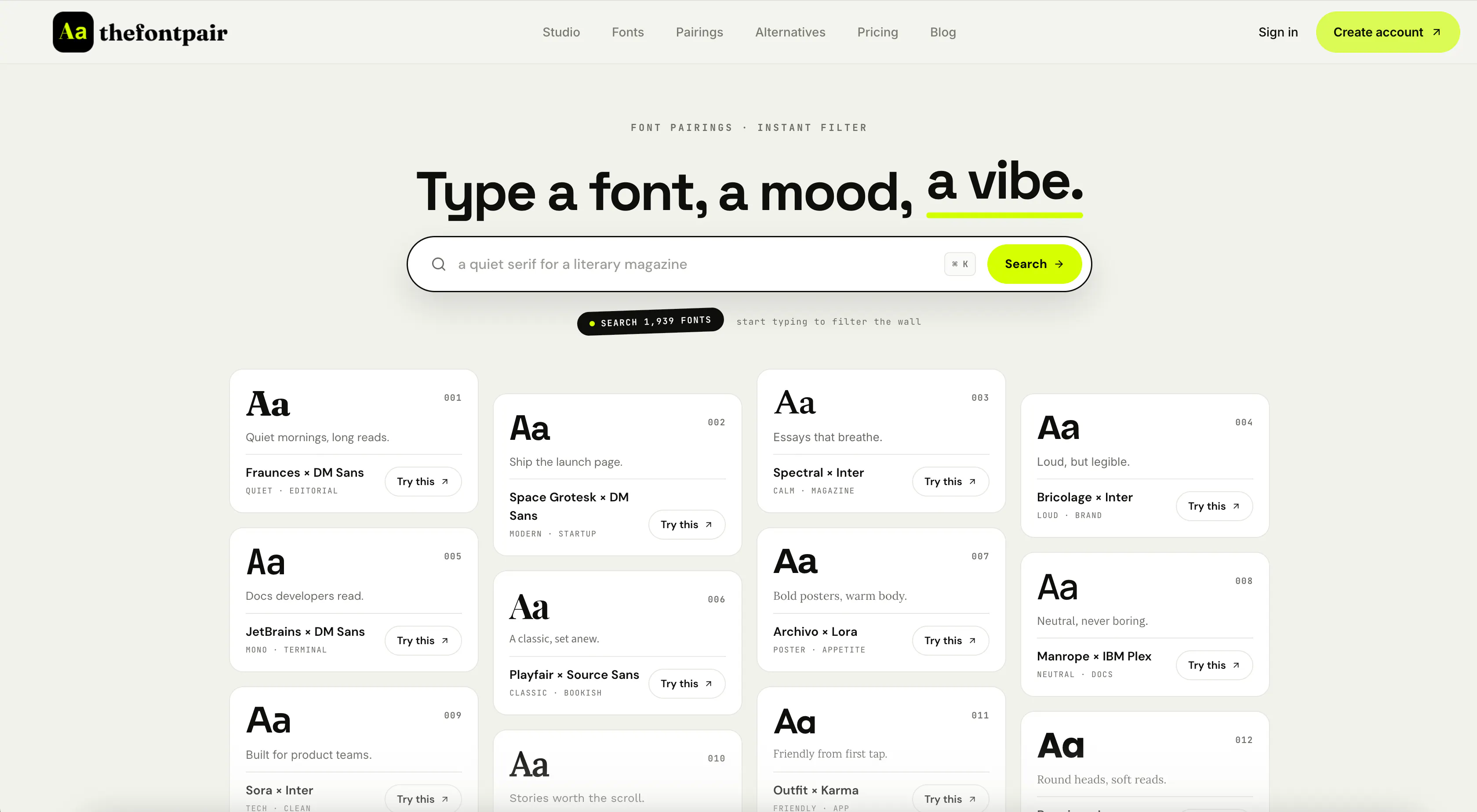
Task: Click the 'NEUTRAL · DOCS' tags
Action: 1074,674
